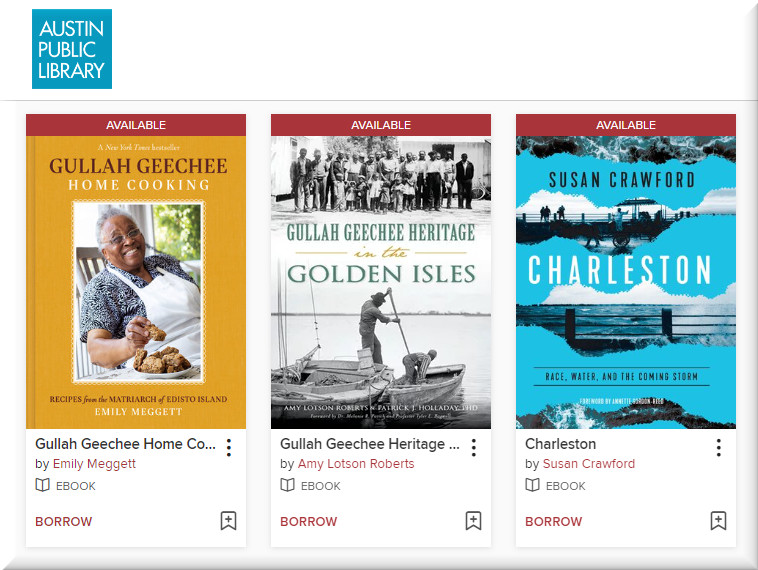Open the Charleston book cover
This screenshot has width=758, height=570.
point(626,282)
